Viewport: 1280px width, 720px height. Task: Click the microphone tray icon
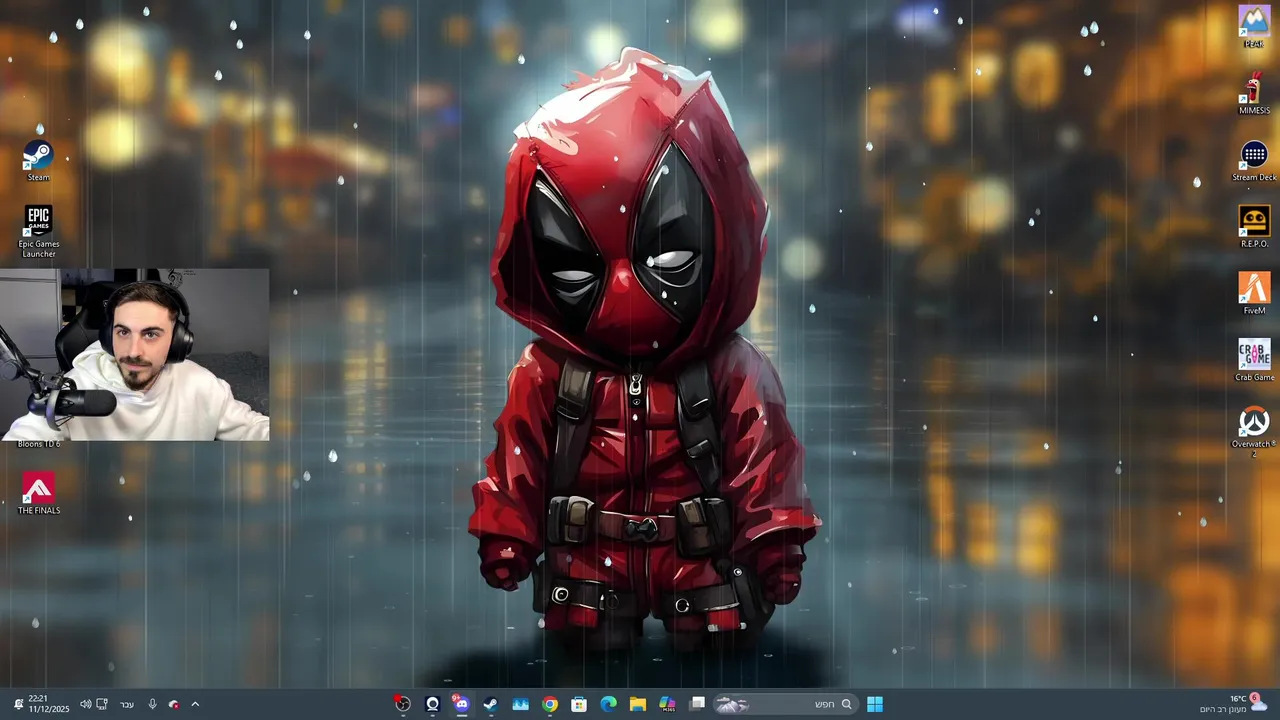pyautogui.click(x=152, y=704)
